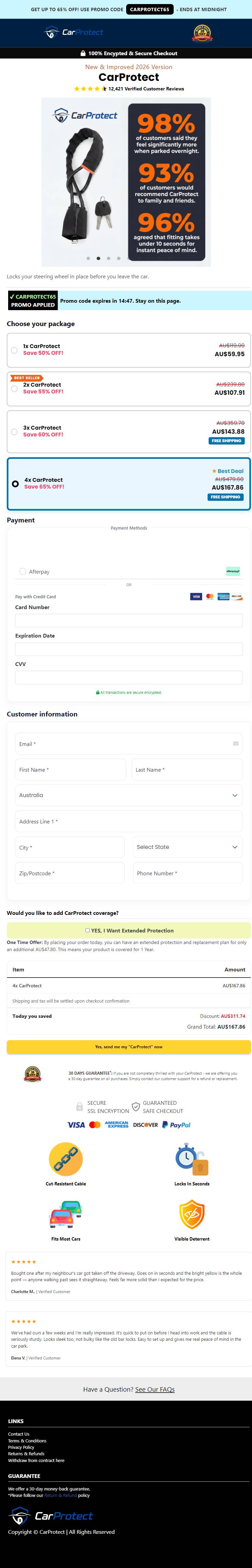
Task: Open the Terms & Conditions footer link
Action: (27, 1441)
